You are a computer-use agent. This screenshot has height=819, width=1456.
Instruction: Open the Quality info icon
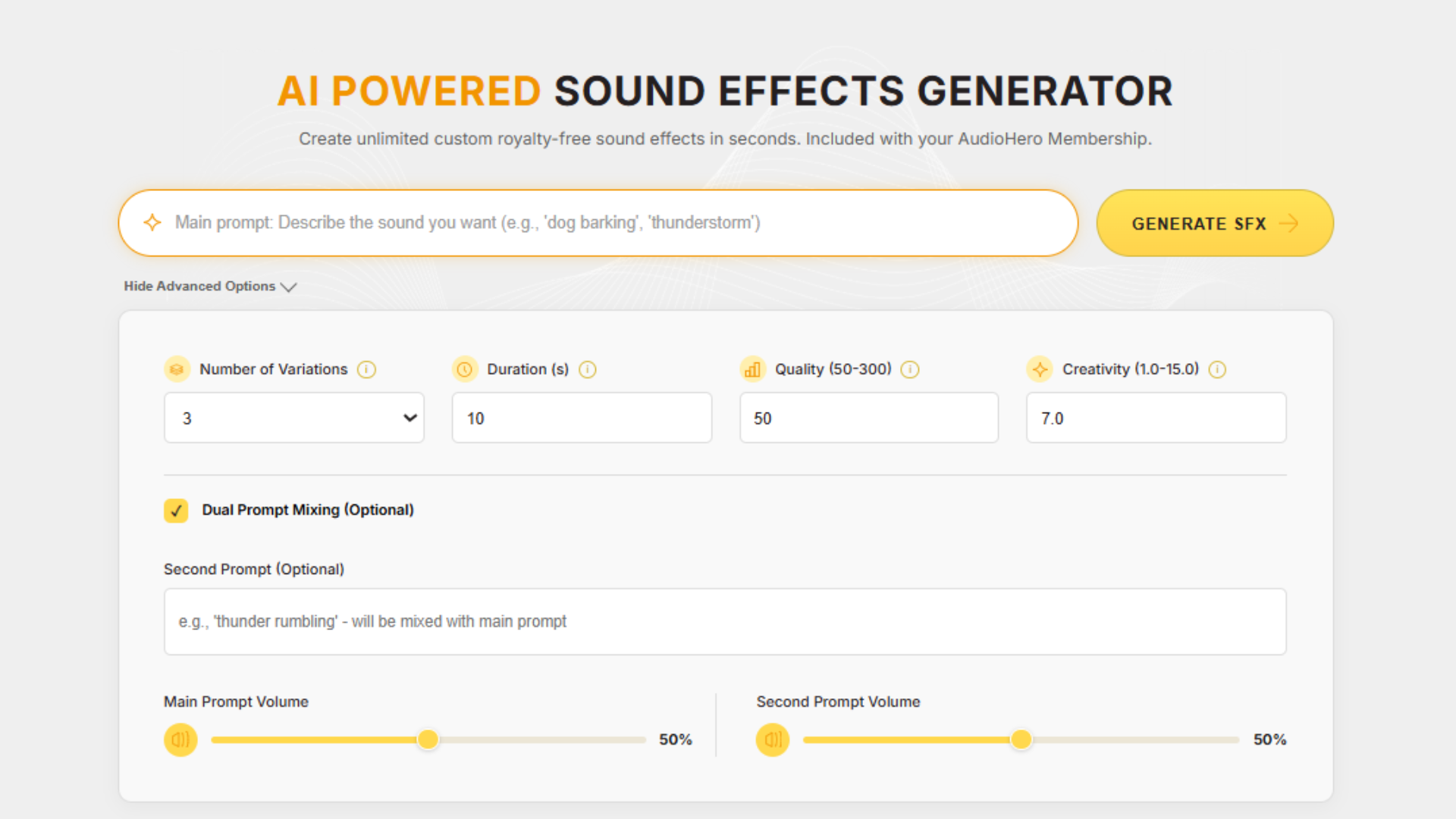[x=910, y=369]
